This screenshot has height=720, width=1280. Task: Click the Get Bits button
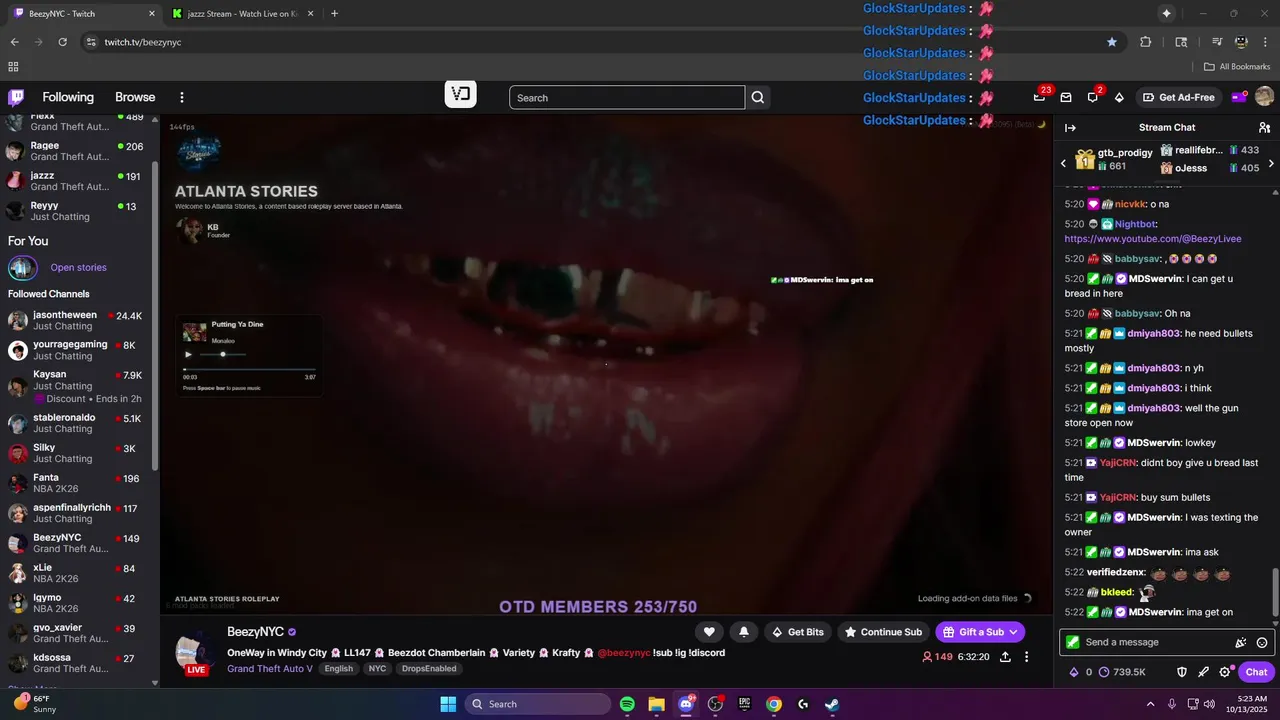click(798, 632)
